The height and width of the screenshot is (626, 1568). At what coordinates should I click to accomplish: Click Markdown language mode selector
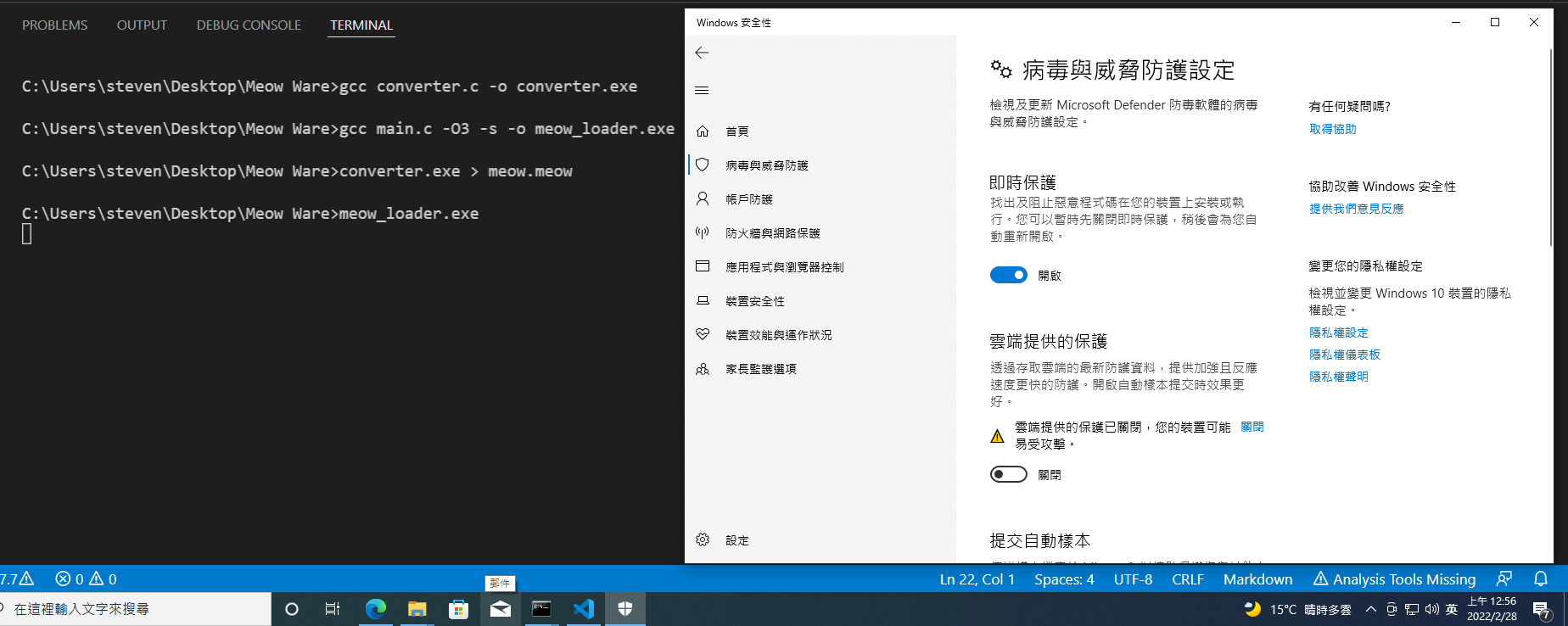coord(1257,579)
